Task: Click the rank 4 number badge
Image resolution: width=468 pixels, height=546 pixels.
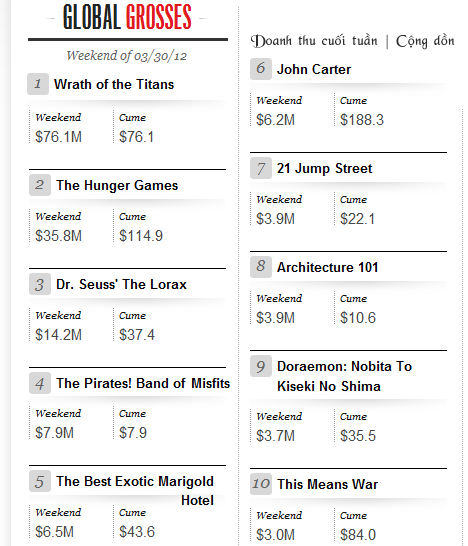Action: pos(40,383)
